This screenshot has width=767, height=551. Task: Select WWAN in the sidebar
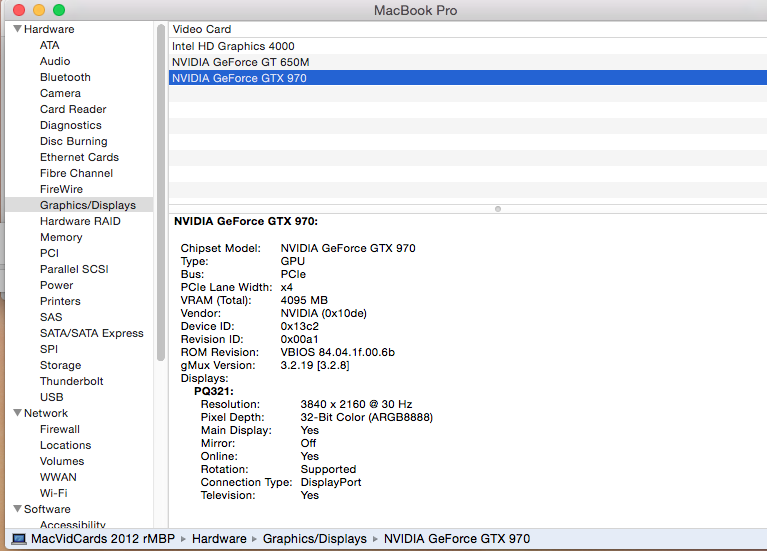coord(58,477)
